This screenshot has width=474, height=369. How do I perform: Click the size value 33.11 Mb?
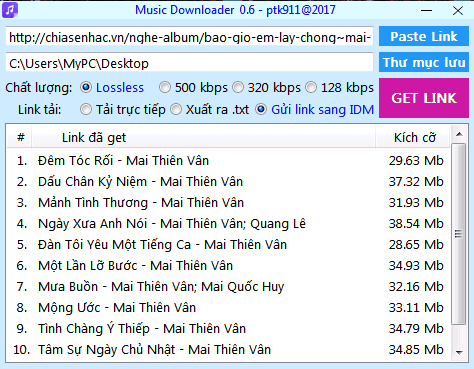416,308
